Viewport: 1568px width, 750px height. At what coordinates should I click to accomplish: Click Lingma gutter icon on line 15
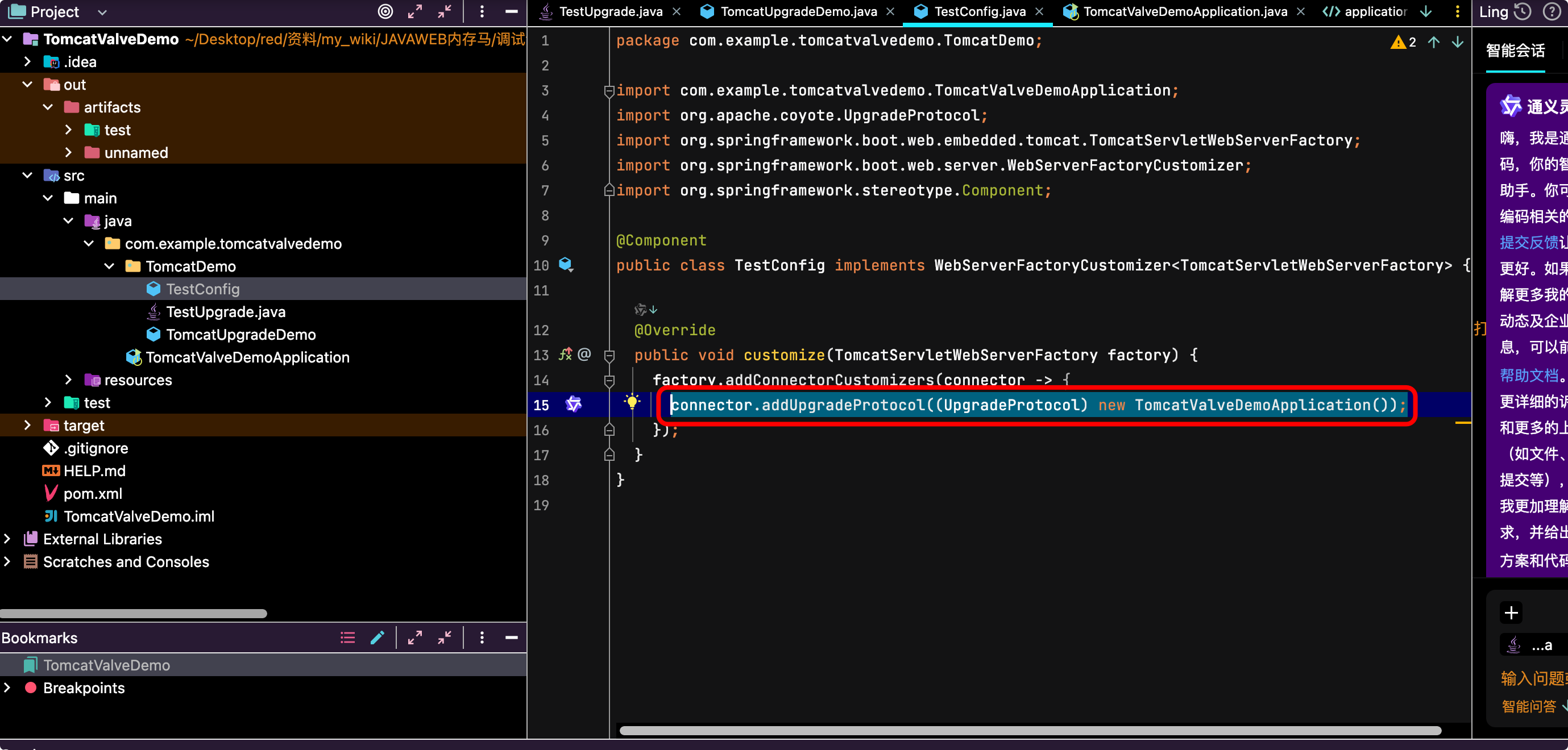574,404
